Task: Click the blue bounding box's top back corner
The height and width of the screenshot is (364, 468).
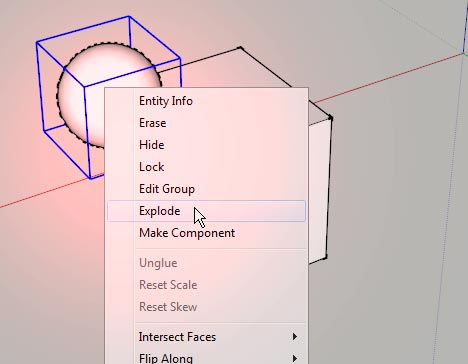Action: click(129, 16)
